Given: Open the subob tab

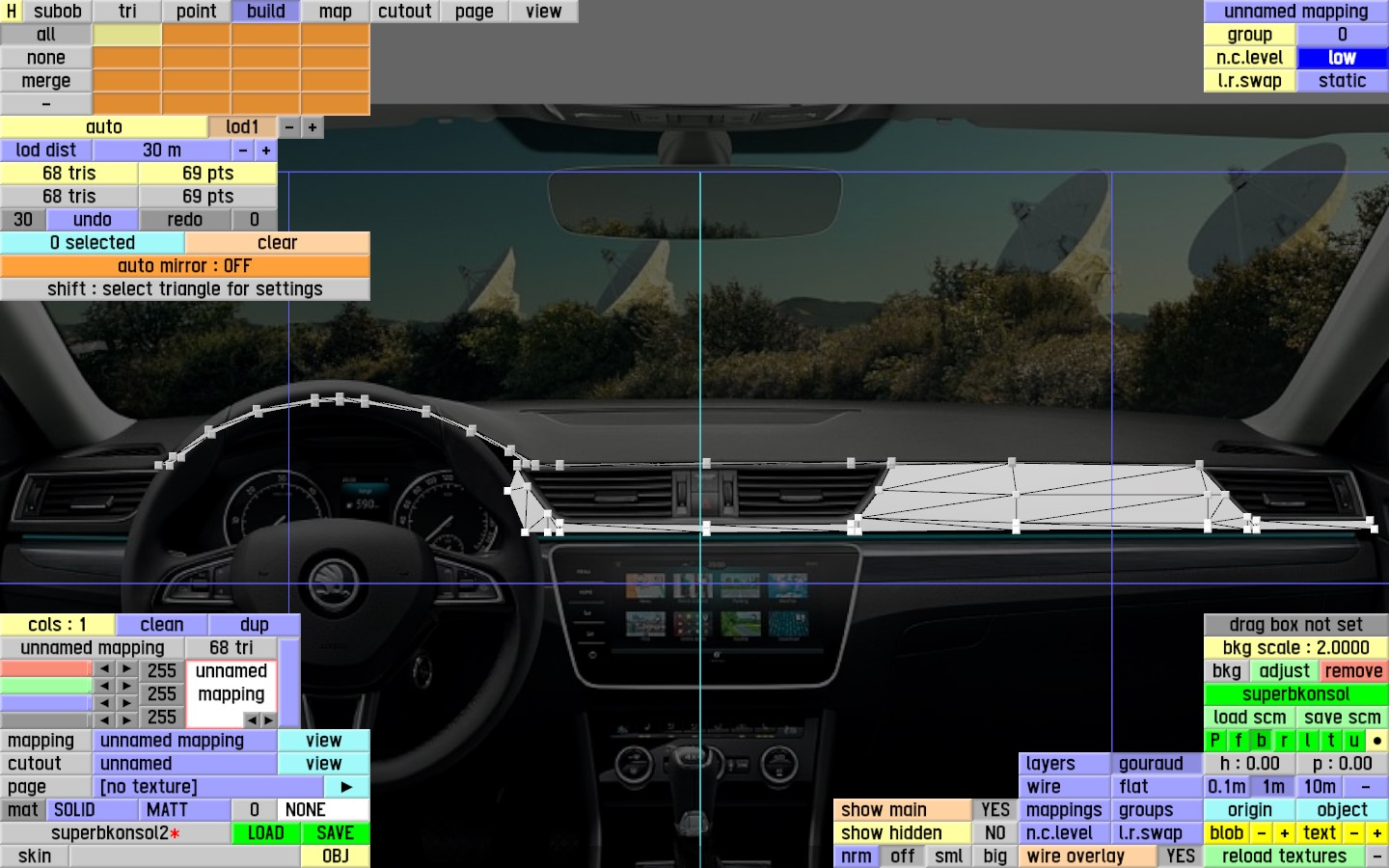Looking at the screenshot, I should pyautogui.click(x=58, y=12).
